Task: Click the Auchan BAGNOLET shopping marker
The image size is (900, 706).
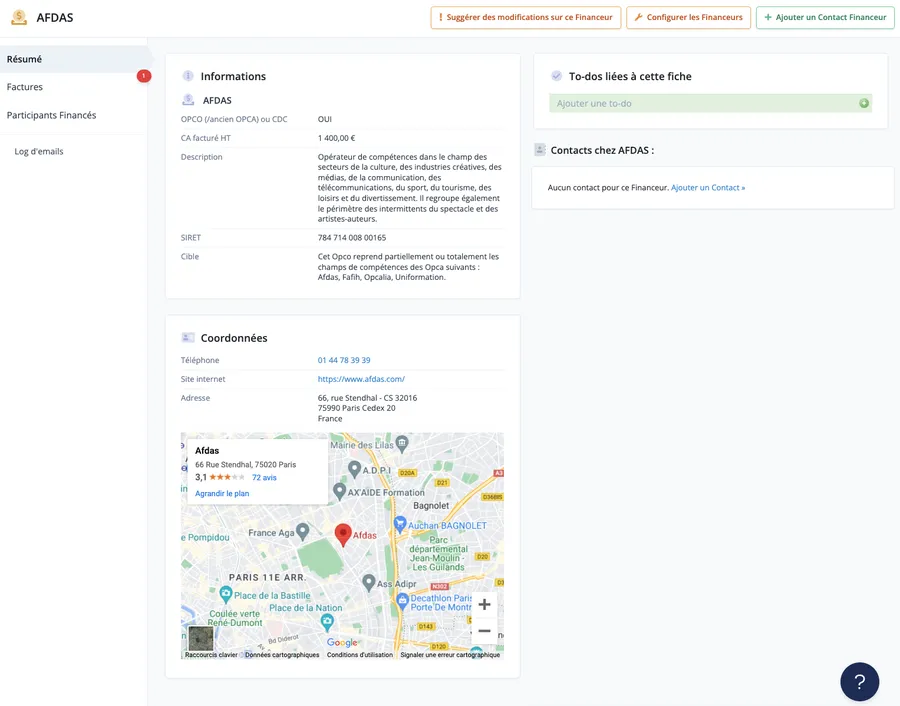Action: 400,524
